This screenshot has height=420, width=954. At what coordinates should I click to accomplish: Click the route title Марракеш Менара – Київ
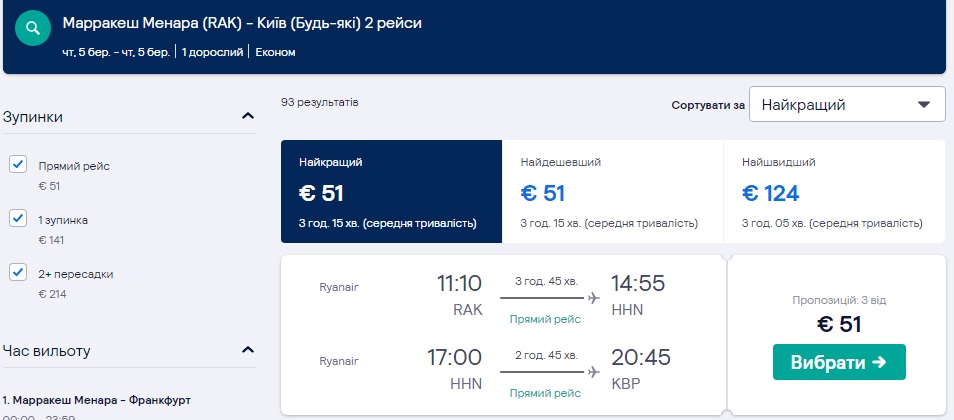241,22
